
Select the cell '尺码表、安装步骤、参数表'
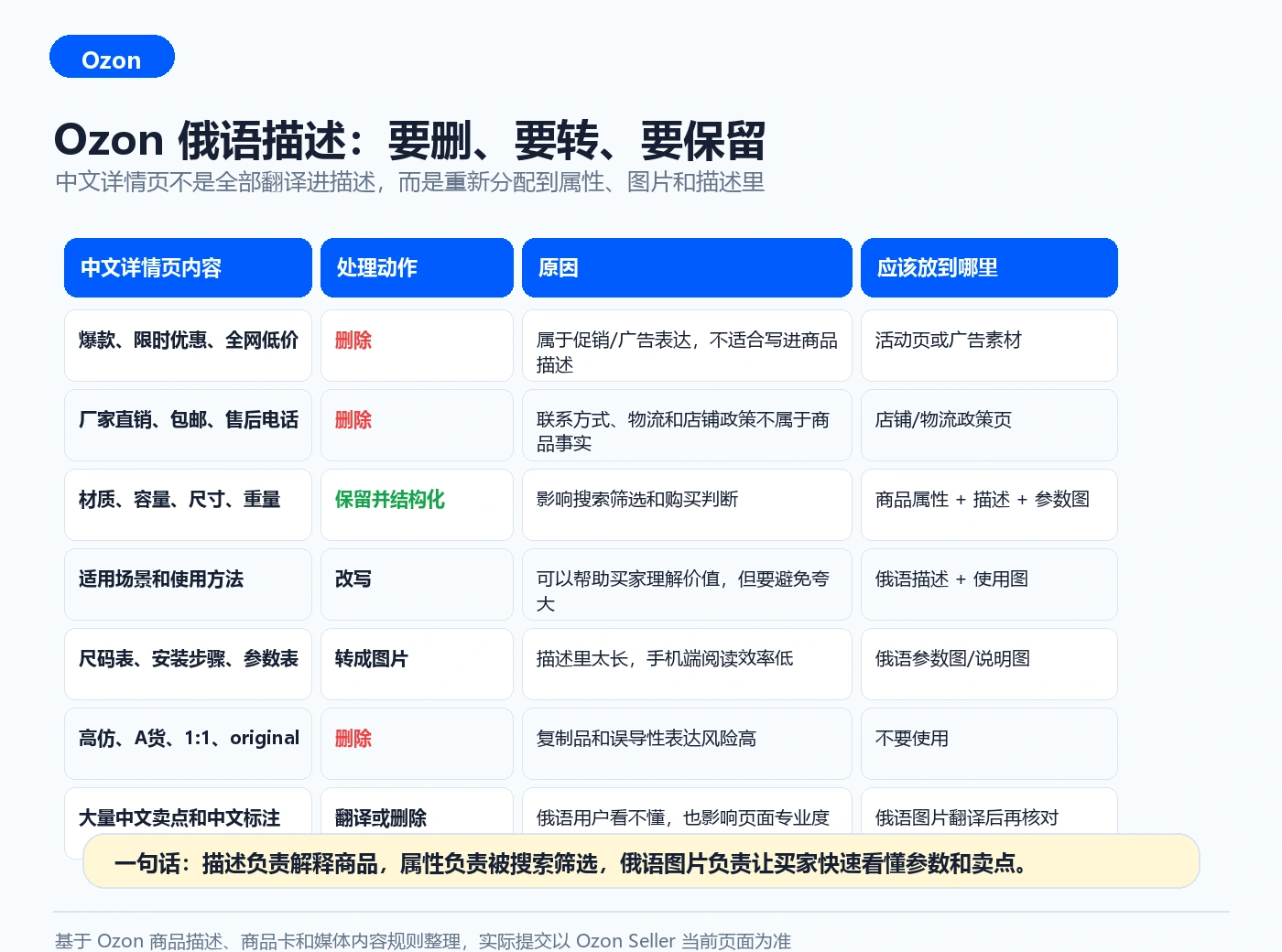[x=188, y=664]
